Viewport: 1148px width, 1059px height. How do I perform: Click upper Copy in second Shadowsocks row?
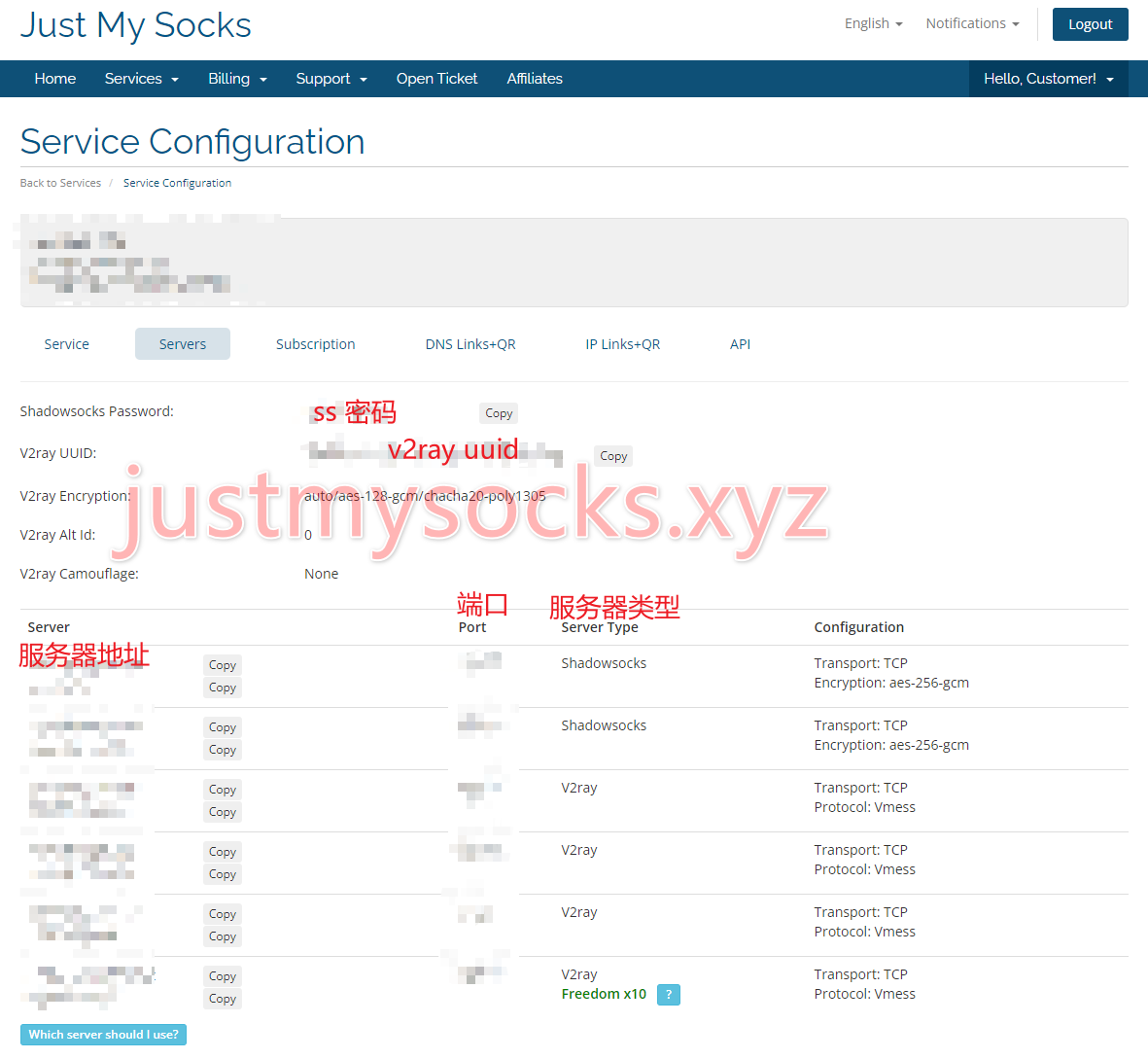point(222,727)
